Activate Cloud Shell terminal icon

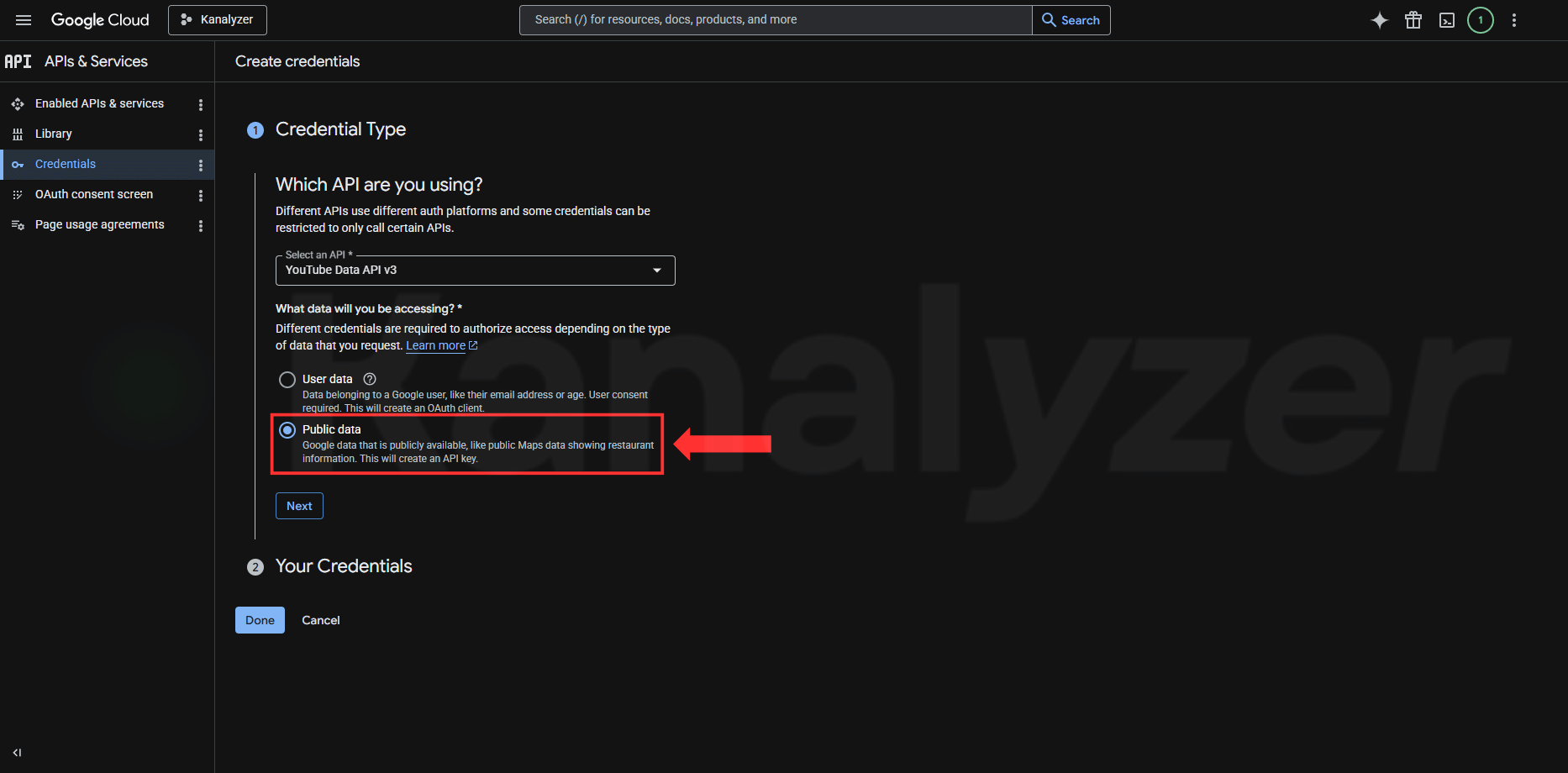pos(1447,20)
